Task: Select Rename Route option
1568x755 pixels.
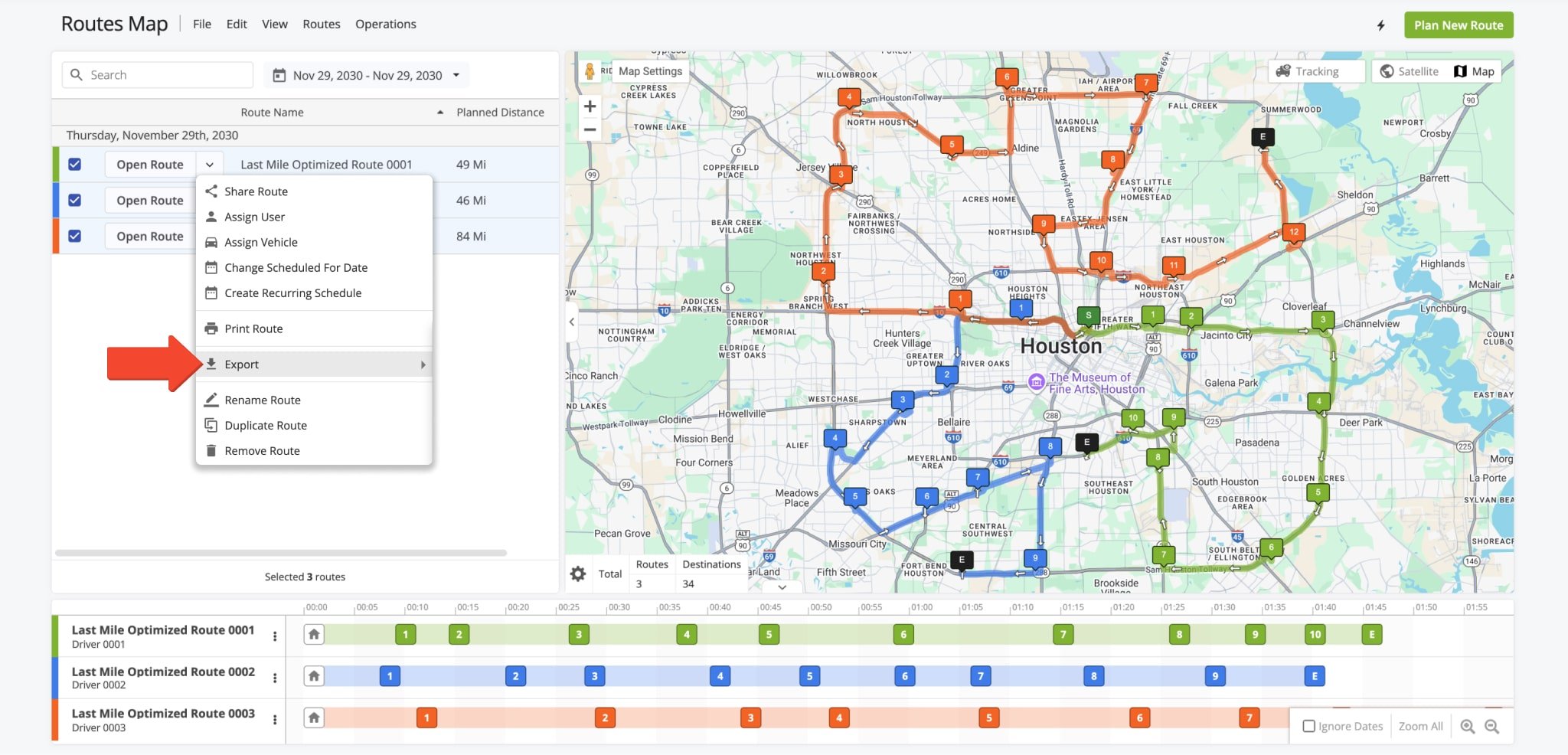Action: [315, 400]
